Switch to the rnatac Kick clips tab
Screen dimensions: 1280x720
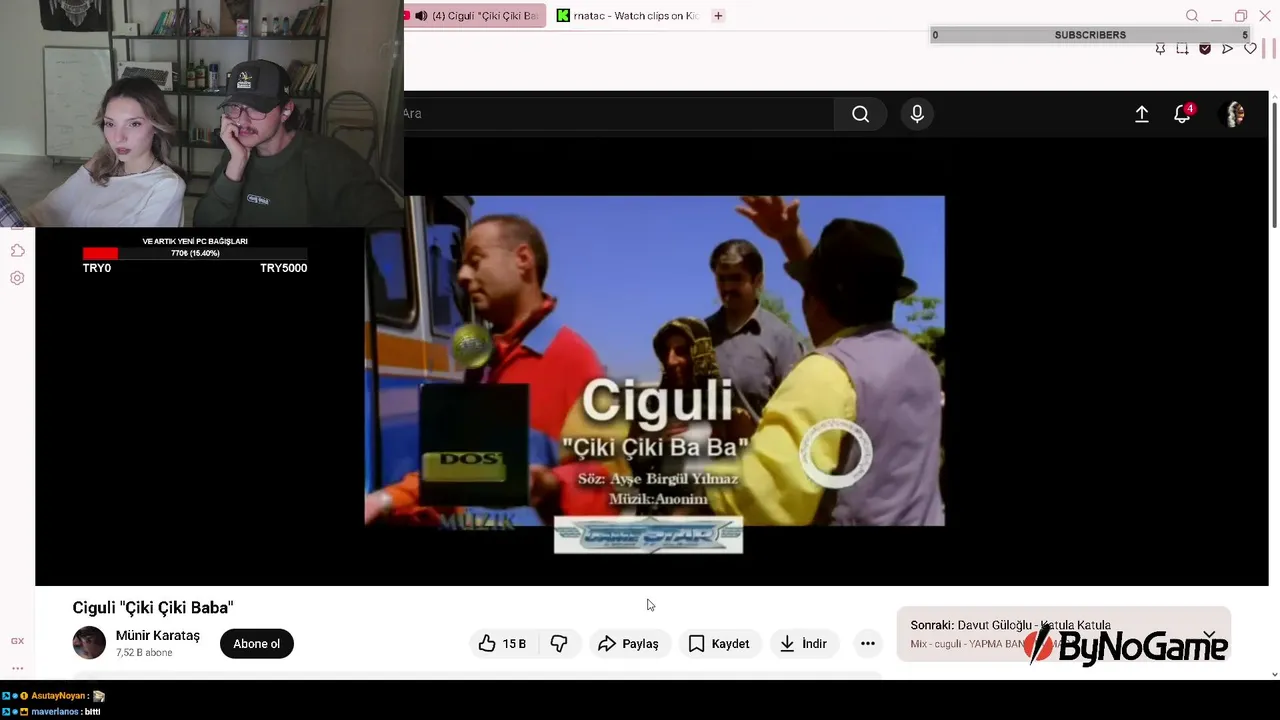point(627,16)
